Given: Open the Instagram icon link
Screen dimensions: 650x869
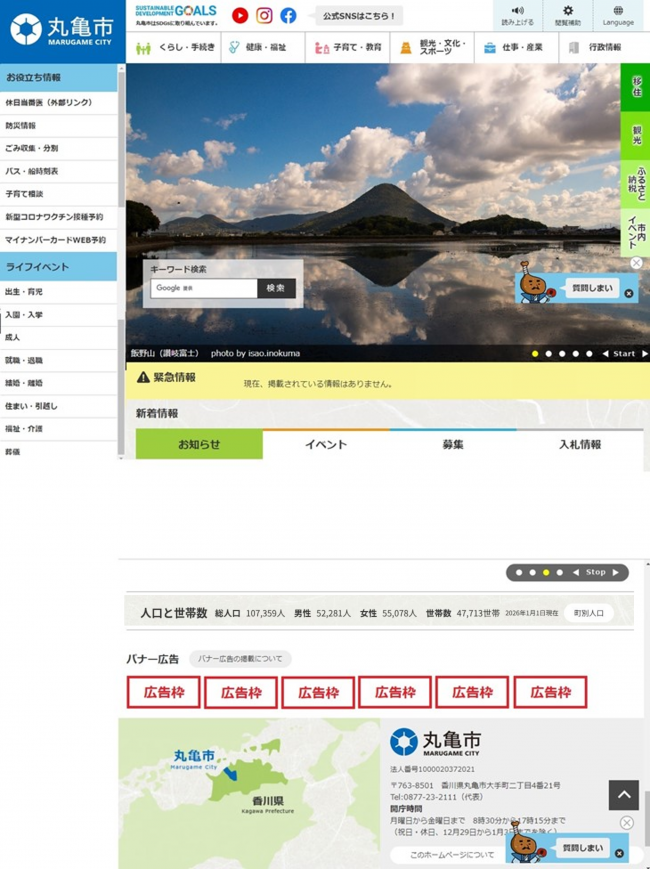Looking at the screenshot, I should 264,16.
